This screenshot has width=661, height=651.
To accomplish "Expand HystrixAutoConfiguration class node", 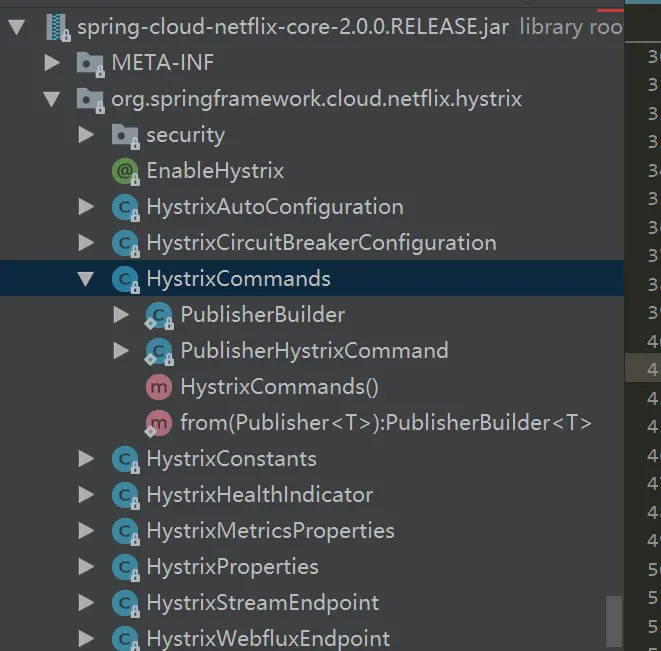I will coord(86,207).
